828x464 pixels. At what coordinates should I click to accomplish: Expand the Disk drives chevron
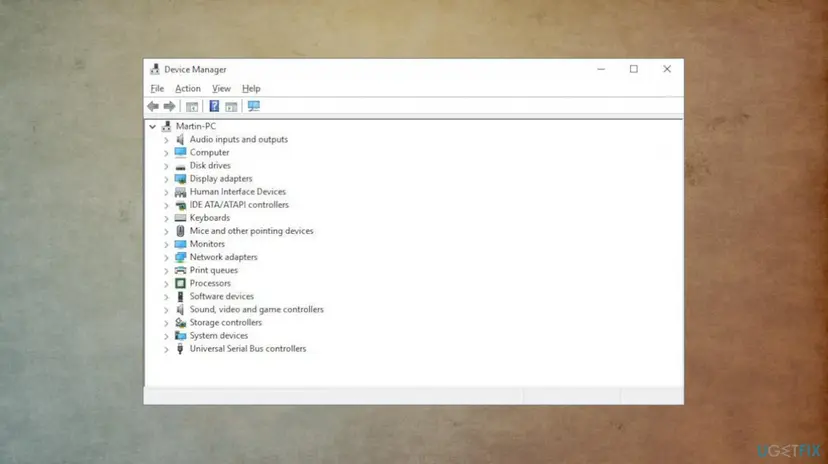[166, 166]
